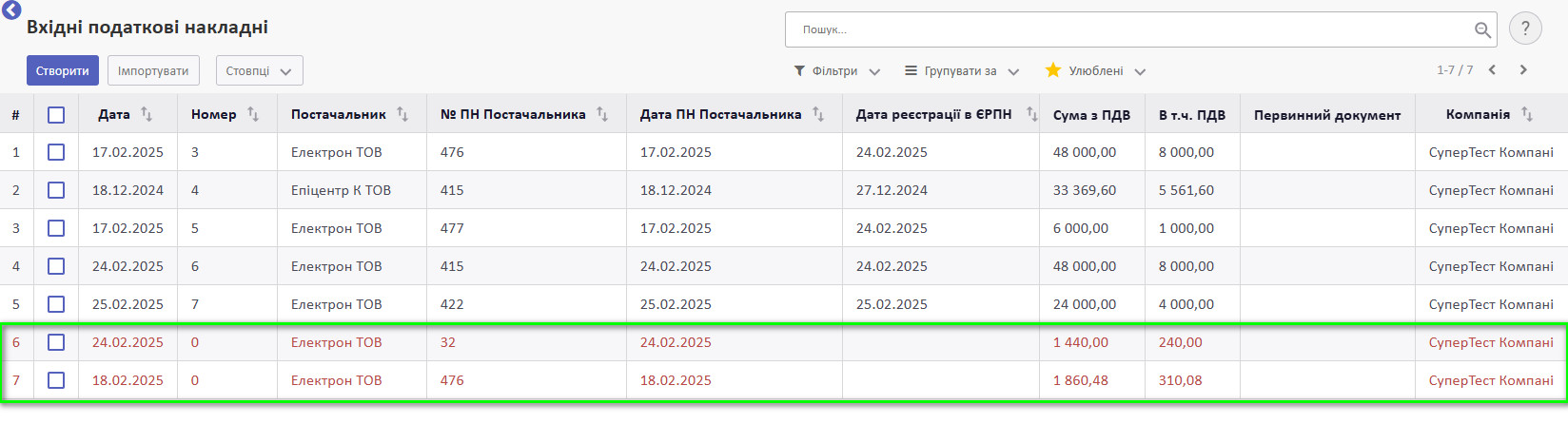Click the Первинний документ column header
This screenshot has width=1568, height=424.
point(1327,115)
